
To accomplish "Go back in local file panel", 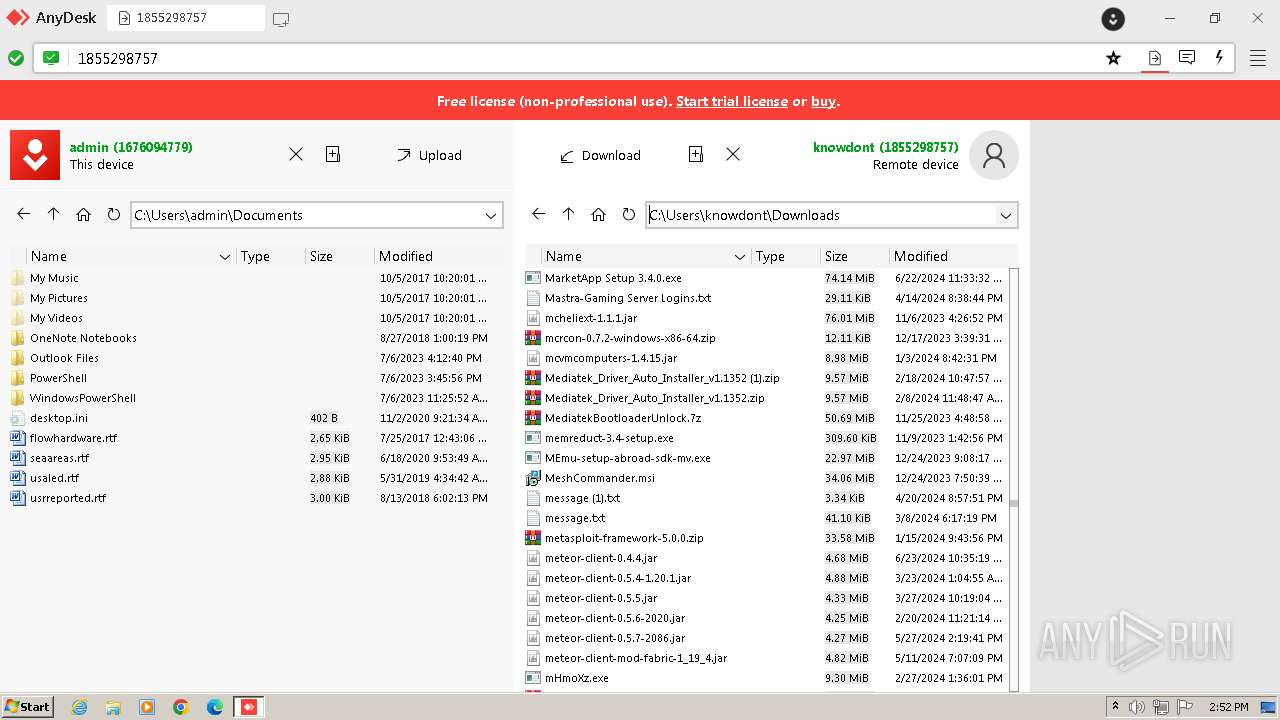I will (x=24, y=214).
